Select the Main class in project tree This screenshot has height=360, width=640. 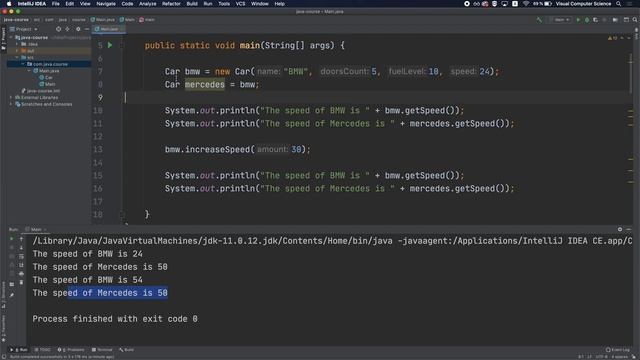[47, 84]
